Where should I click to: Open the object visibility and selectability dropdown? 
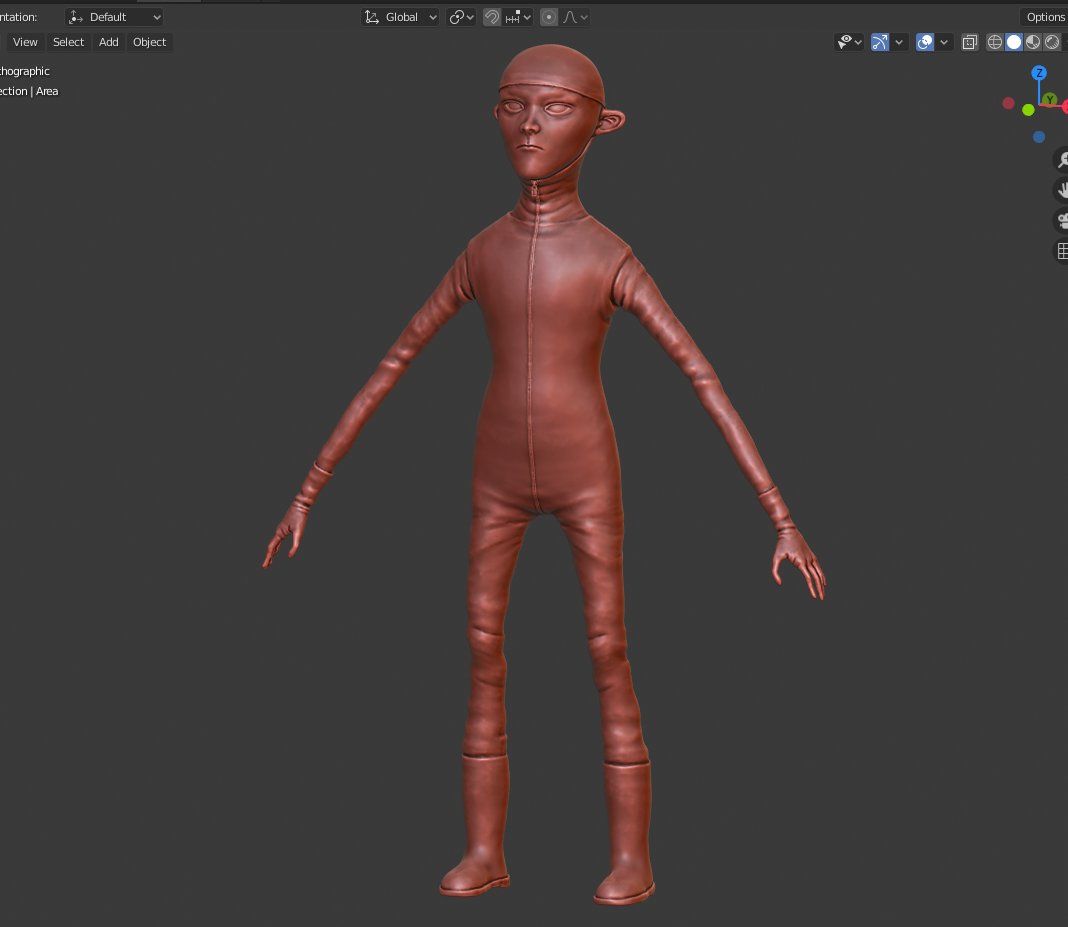click(849, 42)
